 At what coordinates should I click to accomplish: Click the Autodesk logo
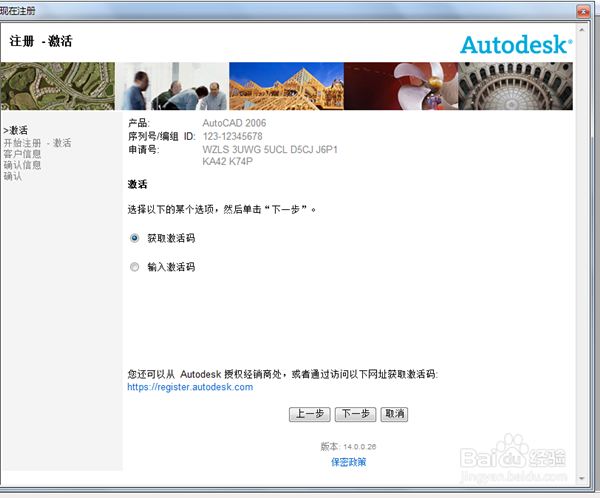[516, 45]
